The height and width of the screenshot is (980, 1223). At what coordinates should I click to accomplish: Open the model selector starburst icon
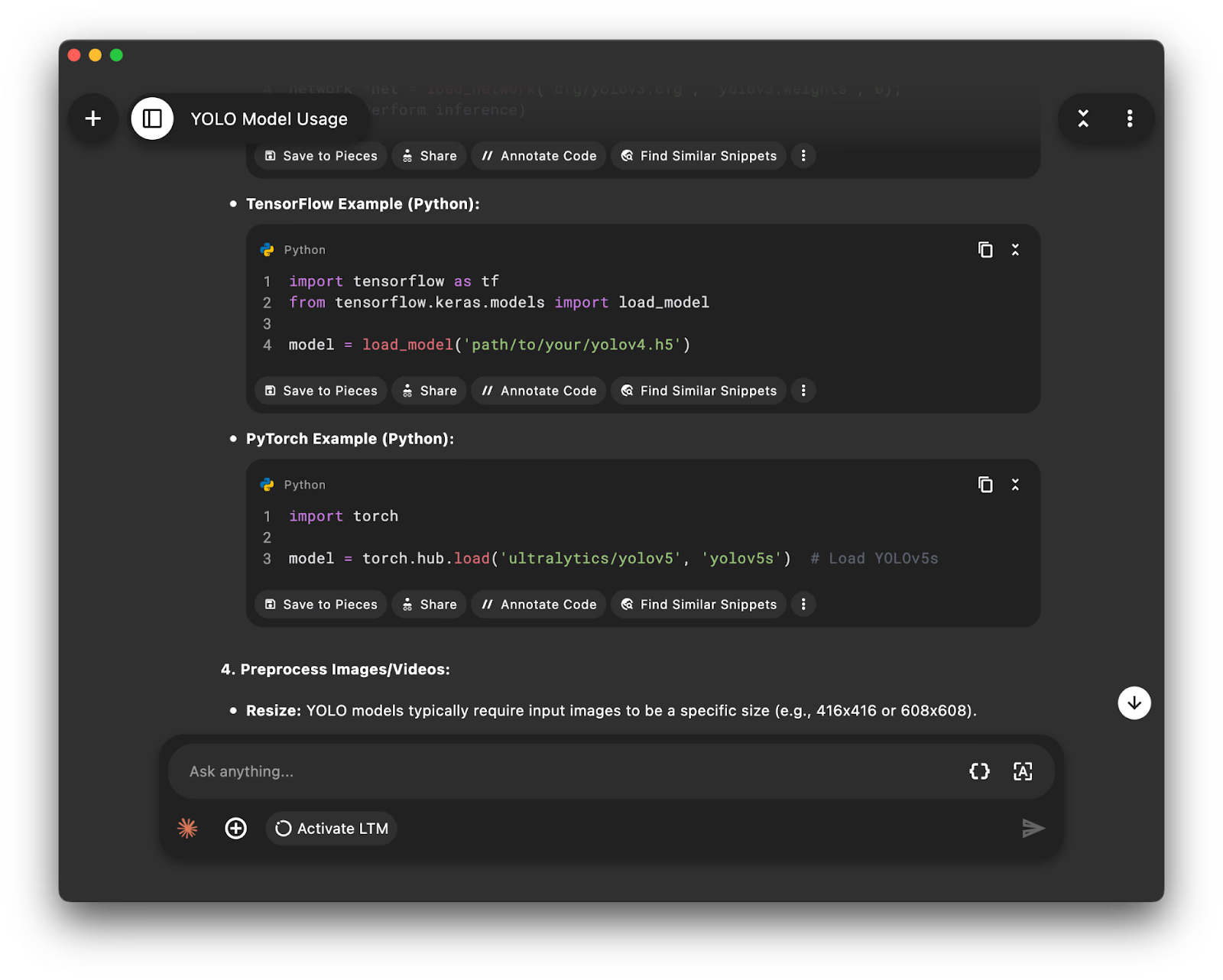[x=187, y=829]
